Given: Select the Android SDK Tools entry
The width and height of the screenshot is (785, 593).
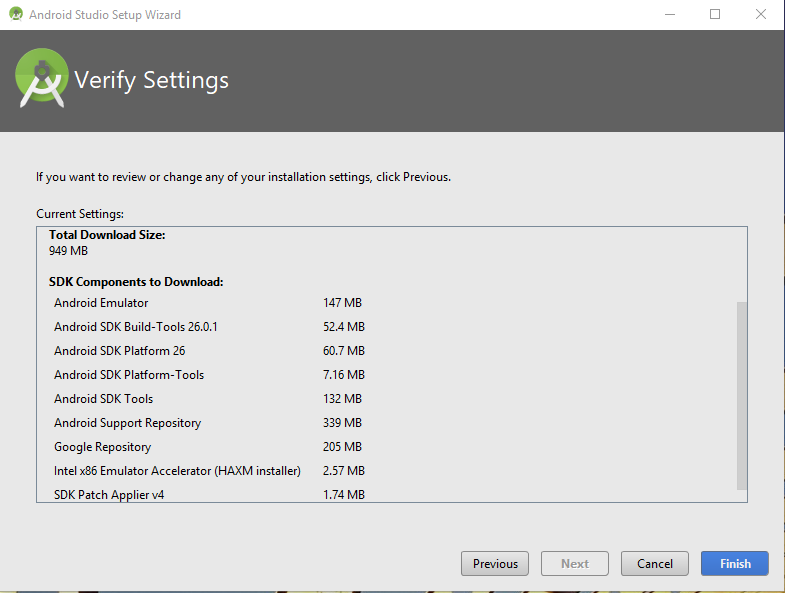Looking at the screenshot, I should click(x=104, y=399).
